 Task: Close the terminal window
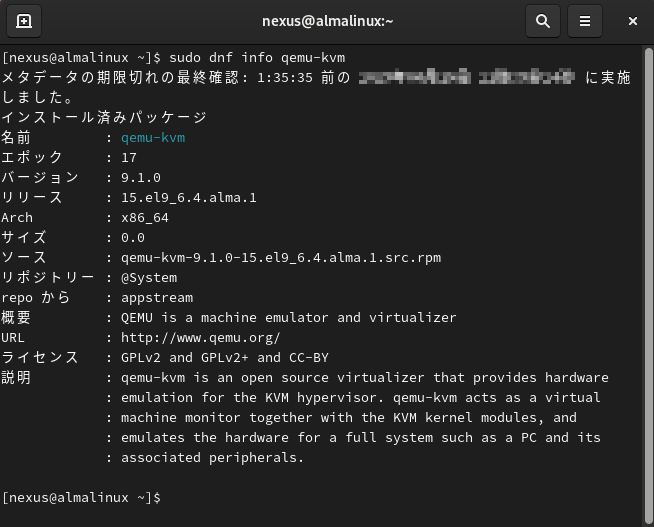click(x=633, y=20)
